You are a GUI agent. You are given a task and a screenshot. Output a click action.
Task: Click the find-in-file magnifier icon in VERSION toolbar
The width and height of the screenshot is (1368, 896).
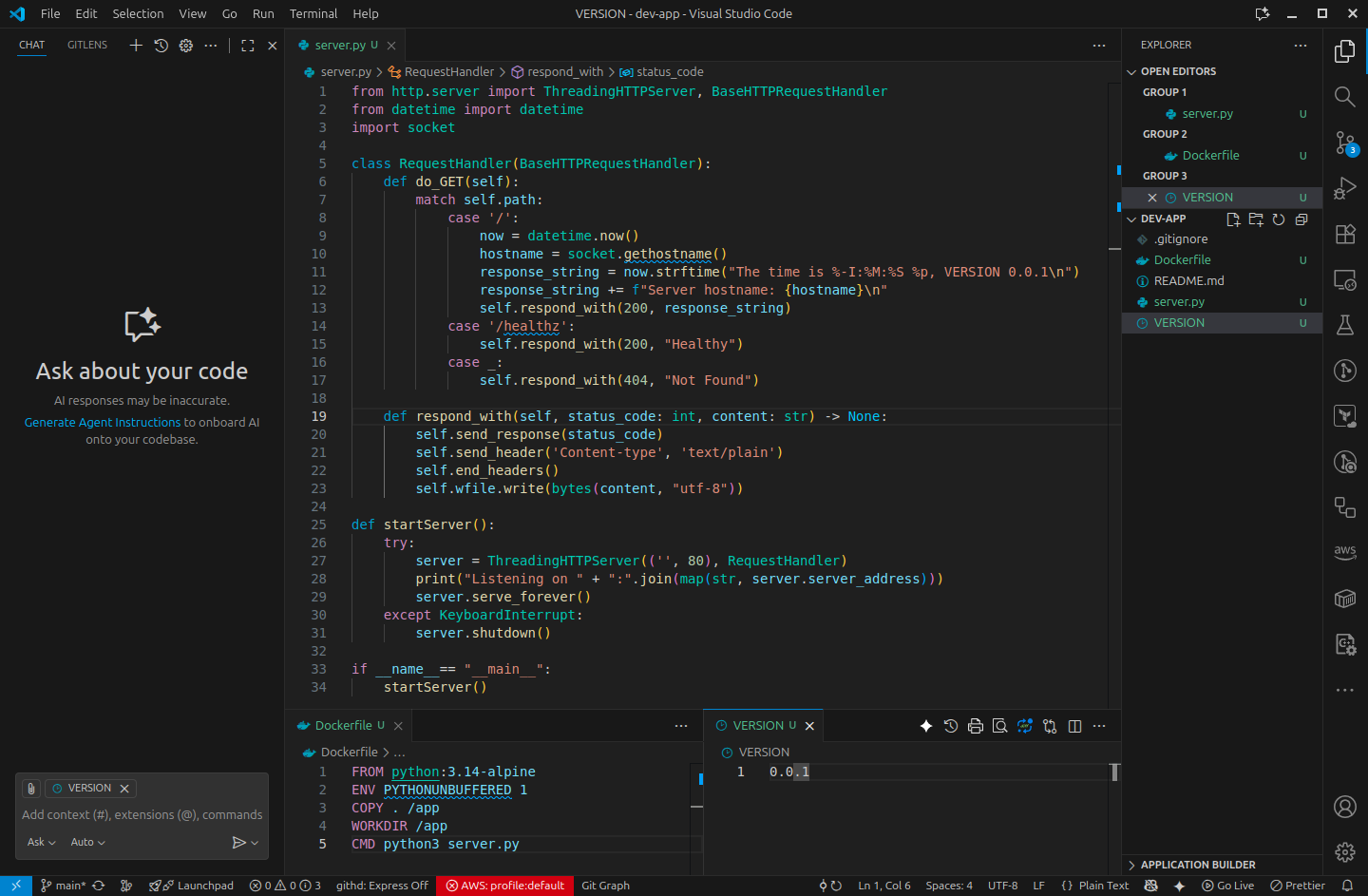(x=1000, y=726)
